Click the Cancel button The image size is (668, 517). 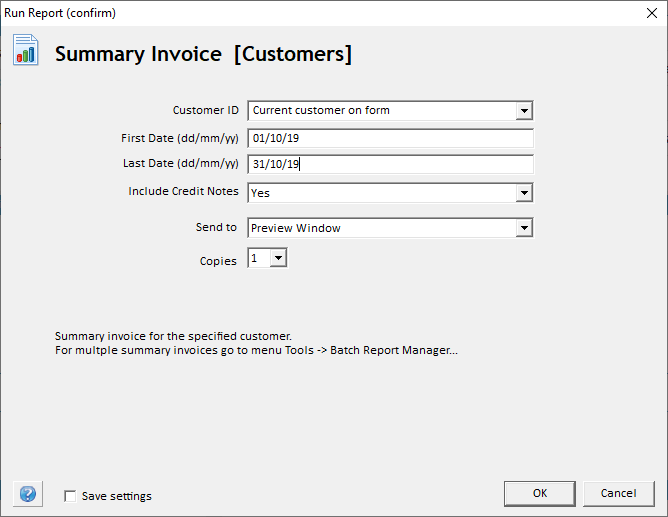pos(618,493)
